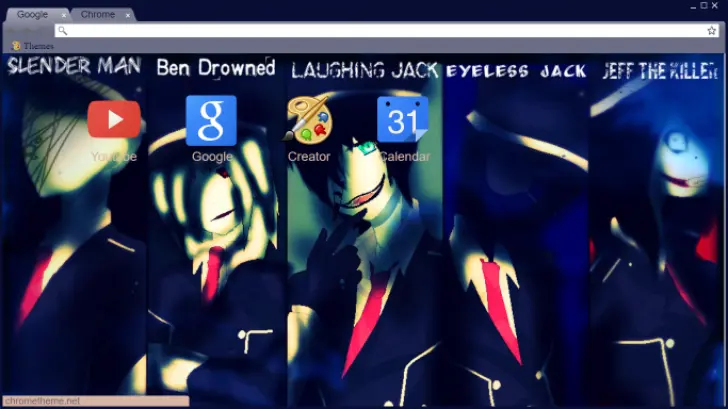The width and height of the screenshot is (728, 409).
Task: Close the Chrome tab
Action: 128,15
